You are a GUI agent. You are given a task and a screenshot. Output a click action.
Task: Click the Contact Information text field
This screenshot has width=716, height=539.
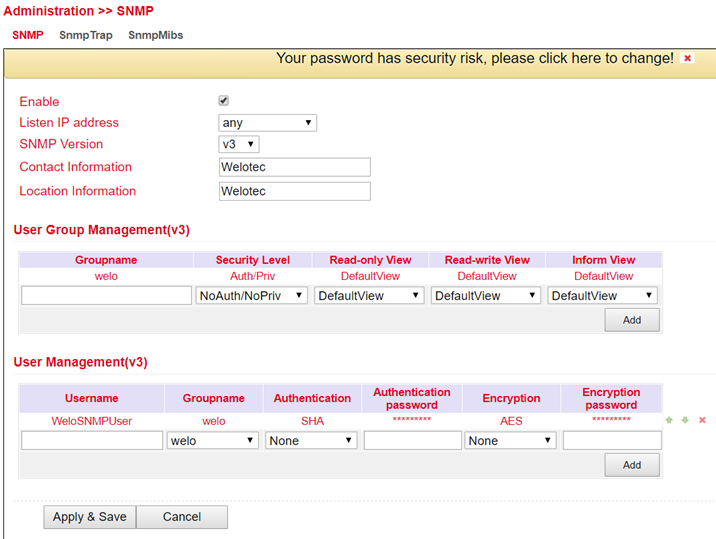coord(294,167)
